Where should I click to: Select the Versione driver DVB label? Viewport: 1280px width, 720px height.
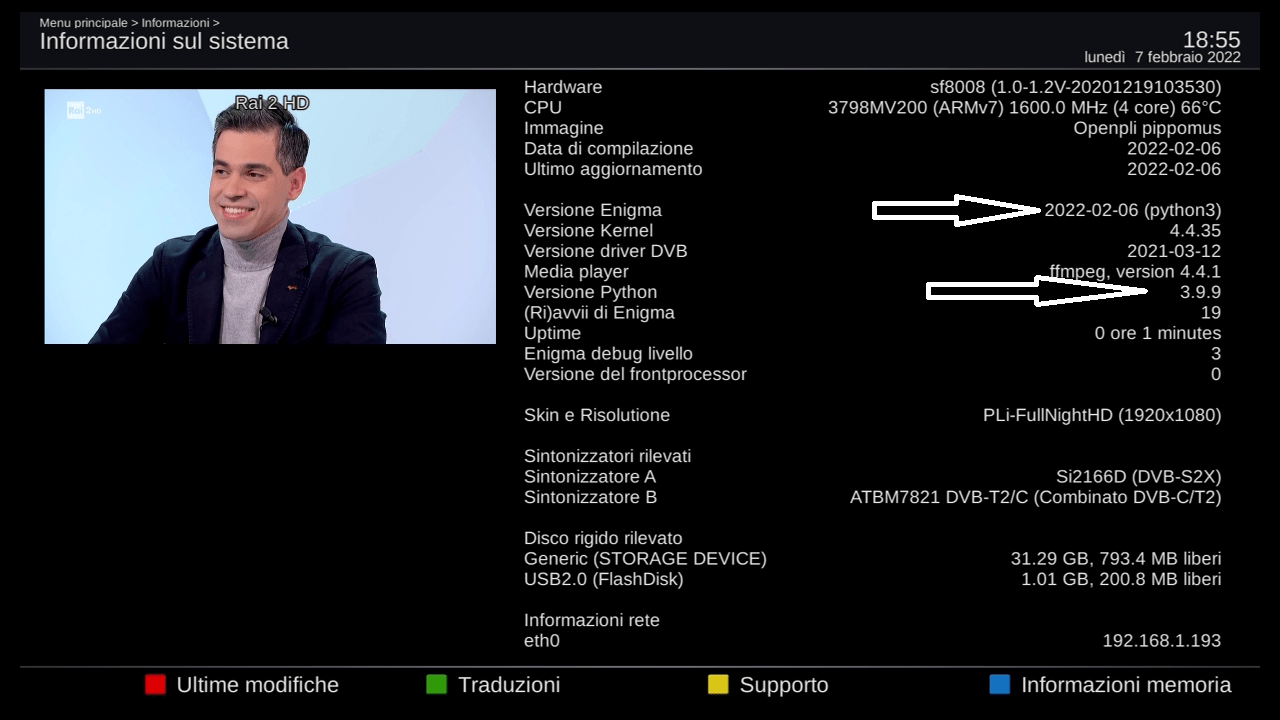tap(606, 251)
